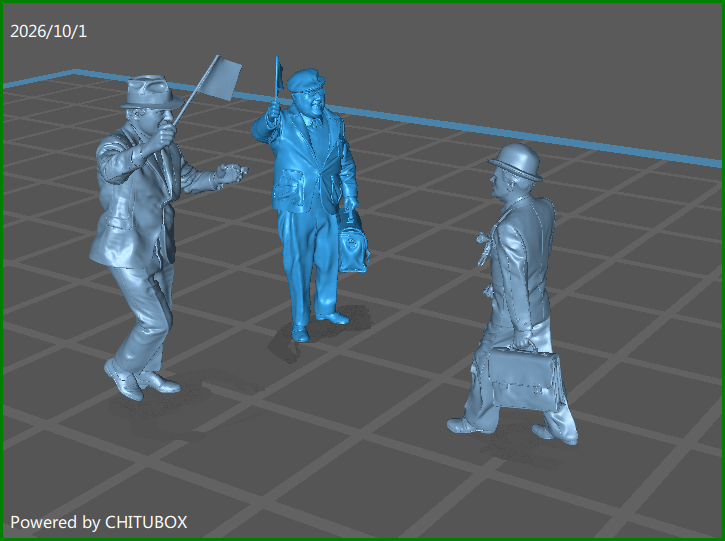Click the middle figure's jacket pocket

(288, 187)
